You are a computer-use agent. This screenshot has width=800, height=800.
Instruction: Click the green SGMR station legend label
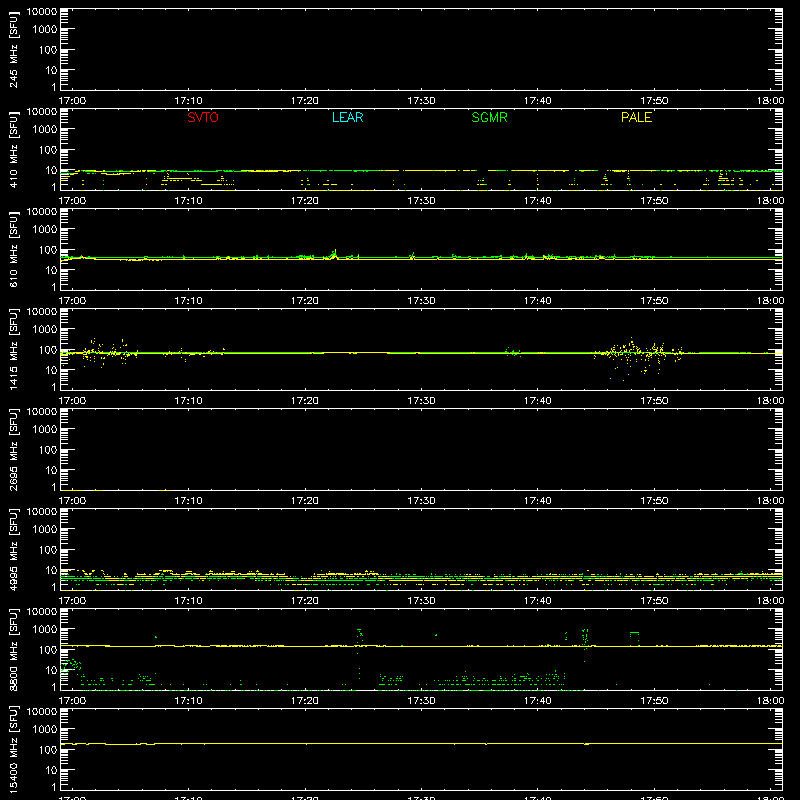489,117
